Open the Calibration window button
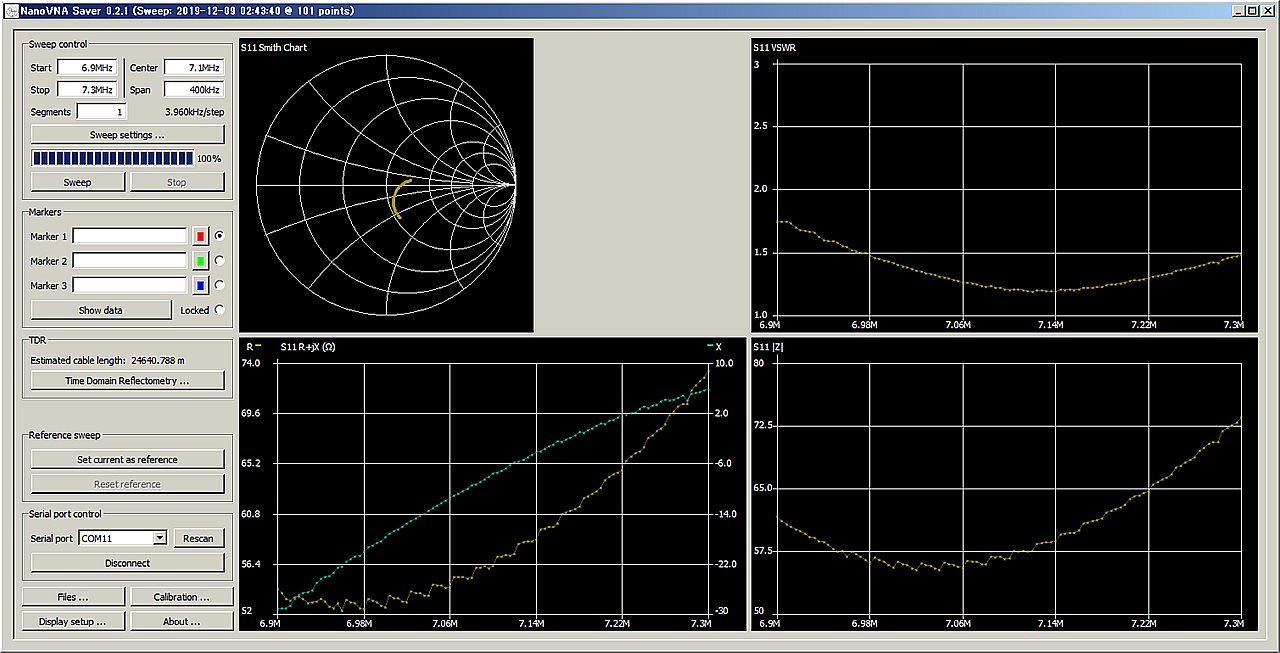This screenshot has height=653, width=1280. (x=181, y=597)
